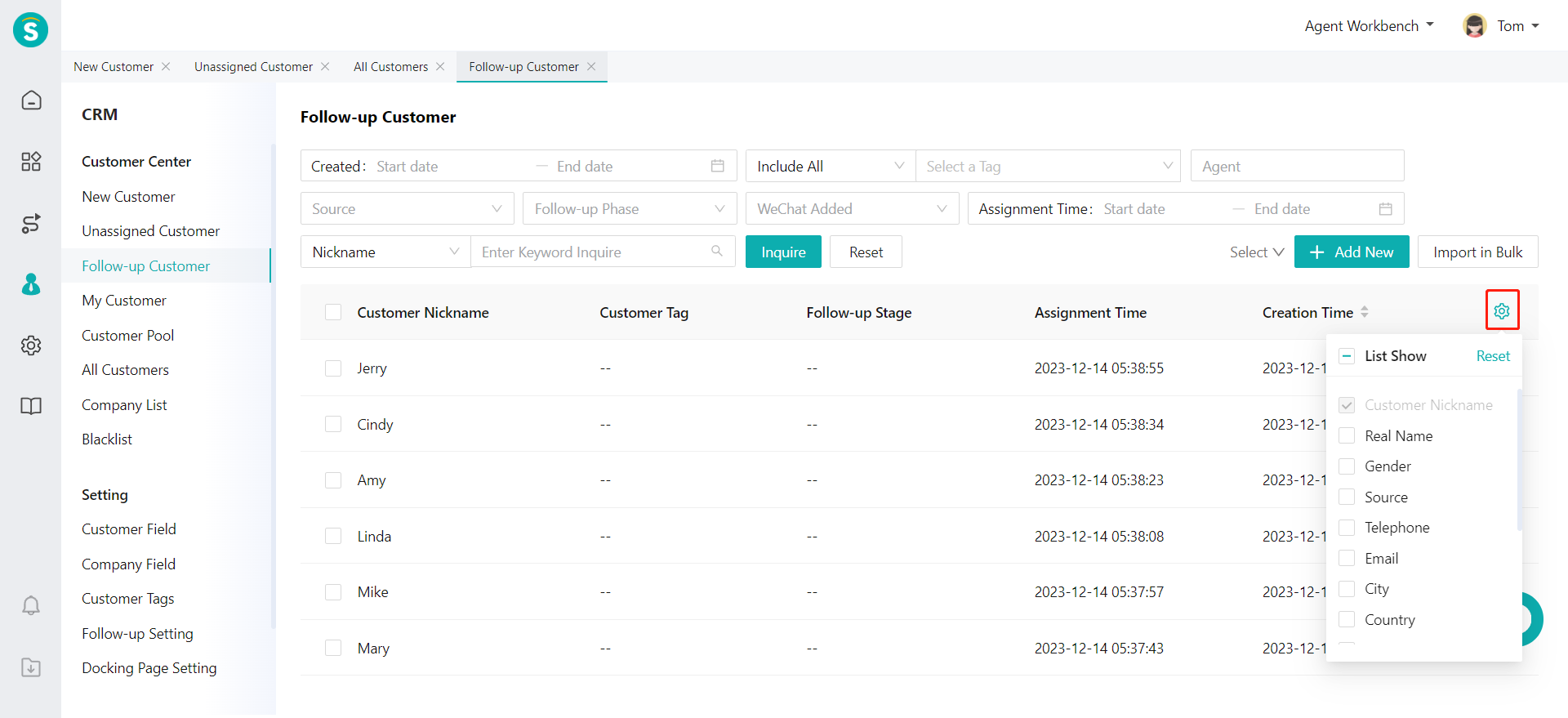The image size is (1568, 718).
Task: Open the notification bell icon
Action: click(31, 605)
